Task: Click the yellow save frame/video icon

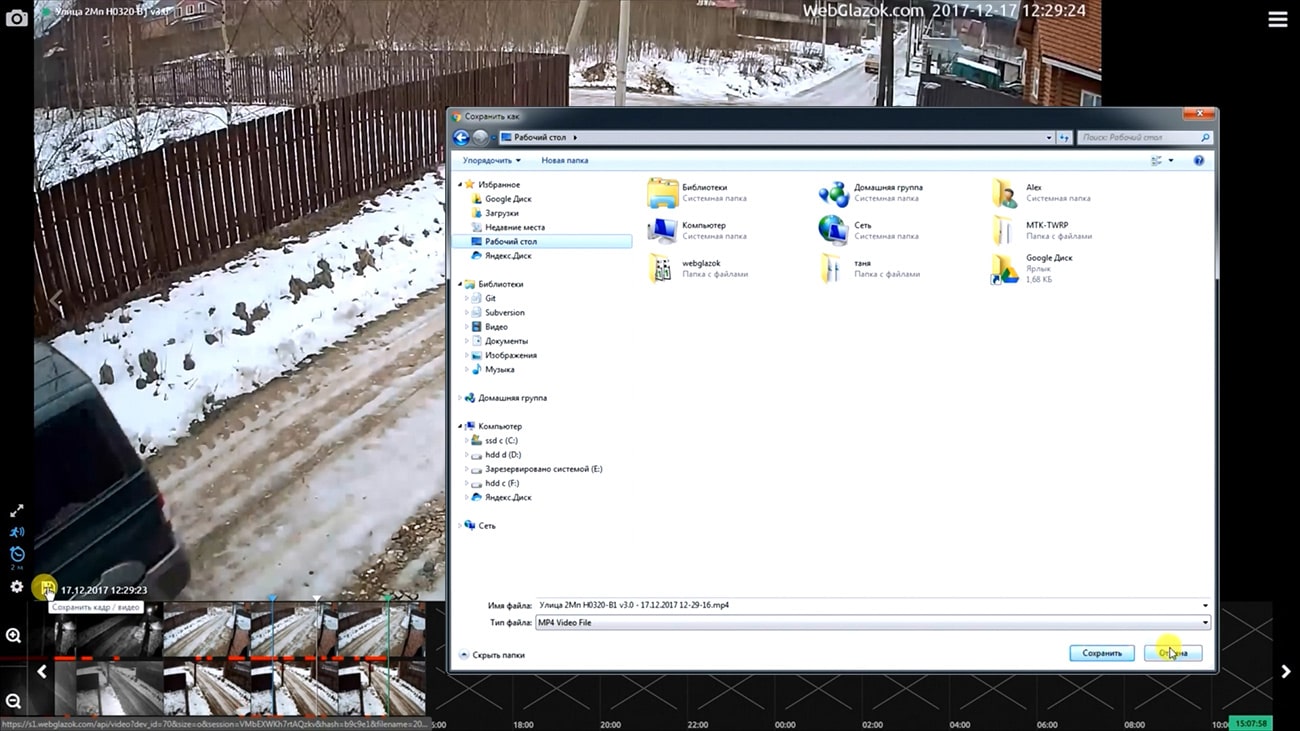Action: pyautogui.click(x=46, y=589)
